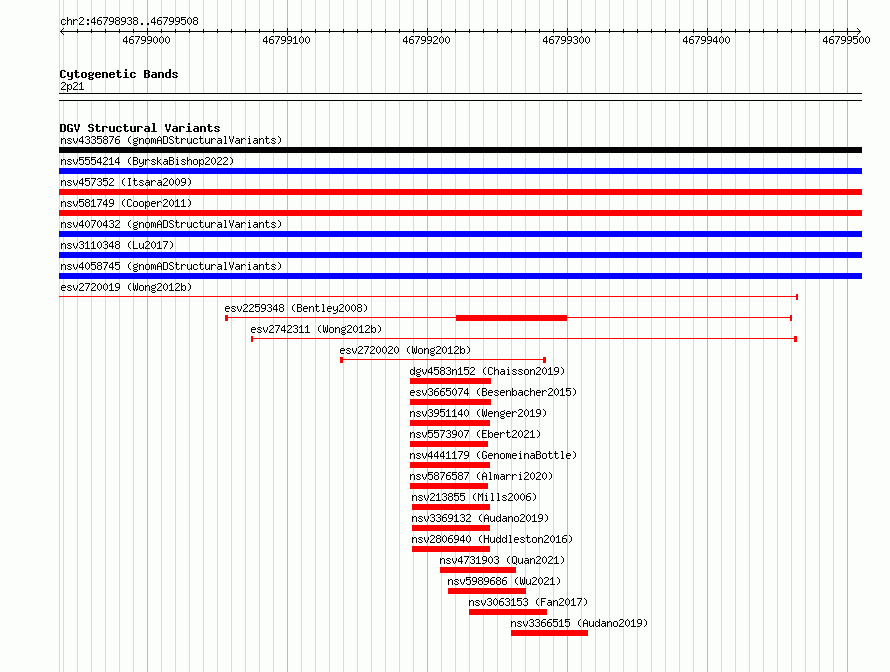
Task: Click the nsv4441179 red bar
Action: tap(450, 465)
